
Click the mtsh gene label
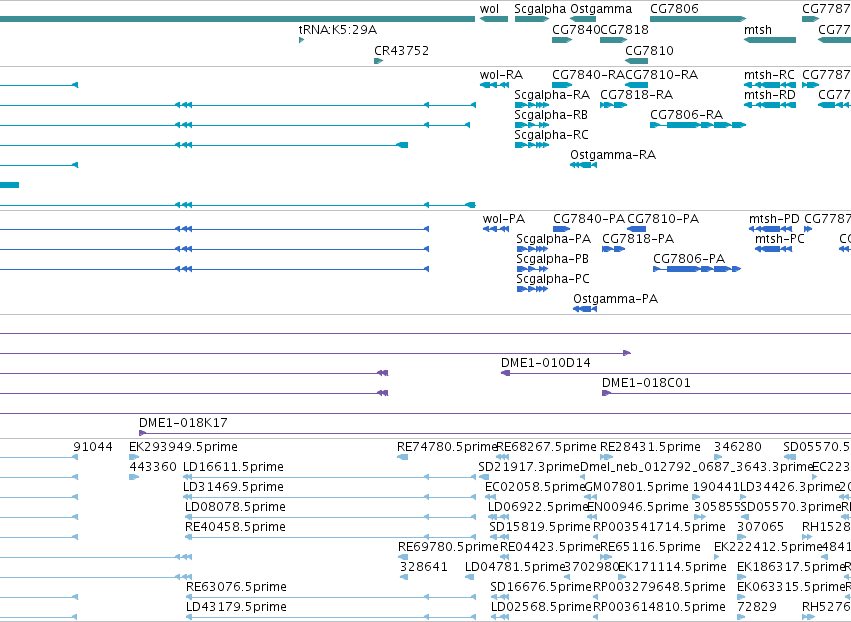tap(758, 29)
